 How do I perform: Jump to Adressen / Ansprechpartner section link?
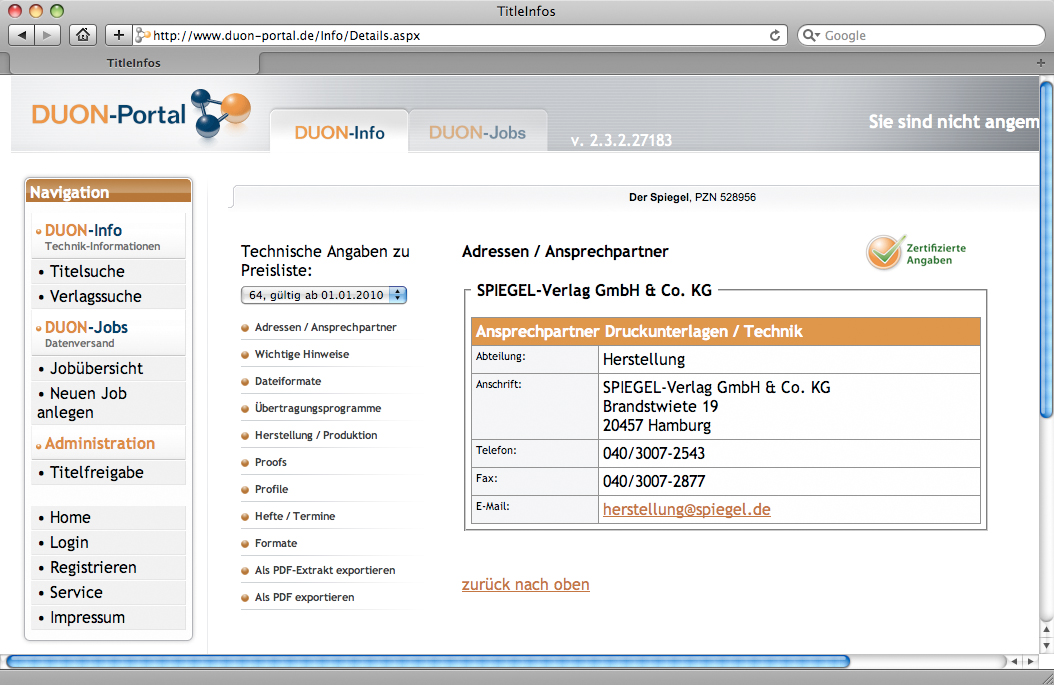pyautogui.click(x=325, y=327)
